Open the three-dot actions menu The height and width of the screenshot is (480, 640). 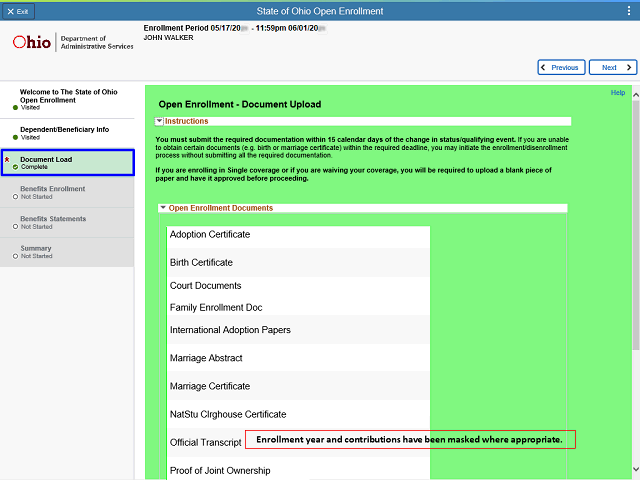point(629,11)
